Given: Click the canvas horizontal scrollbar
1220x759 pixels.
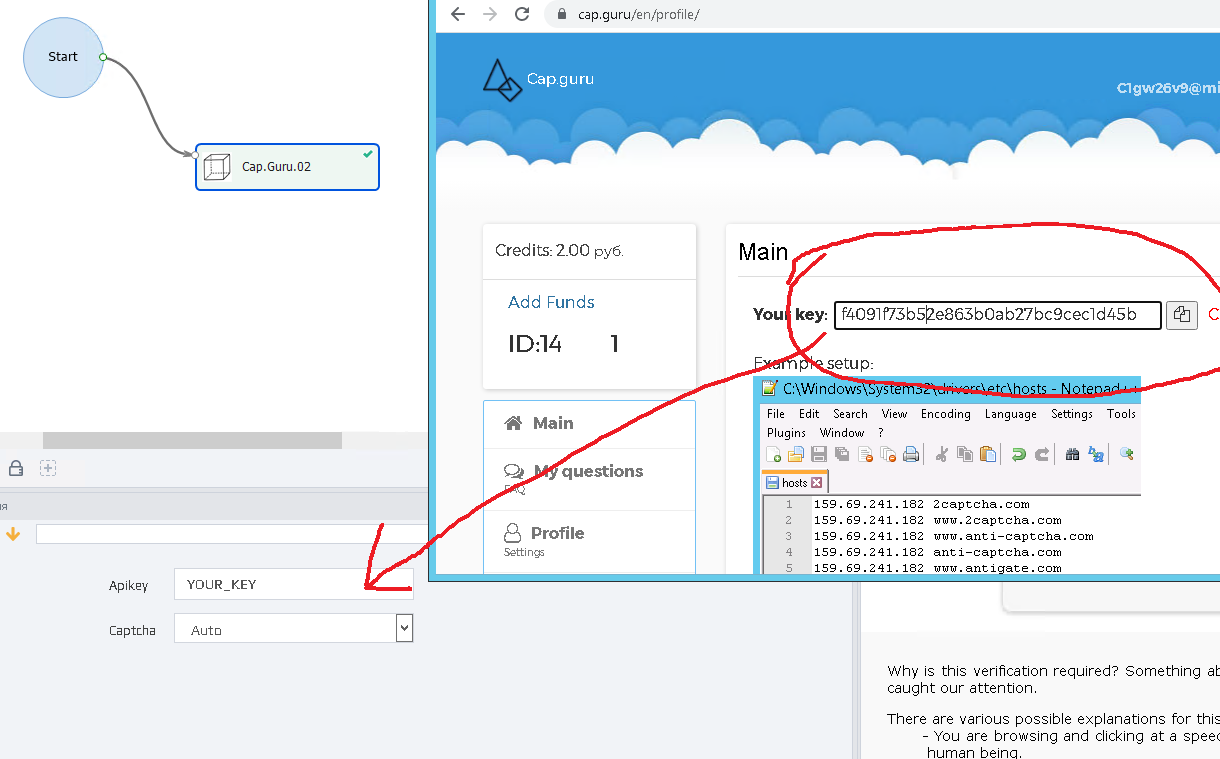Looking at the screenshot, I should 192,440.
